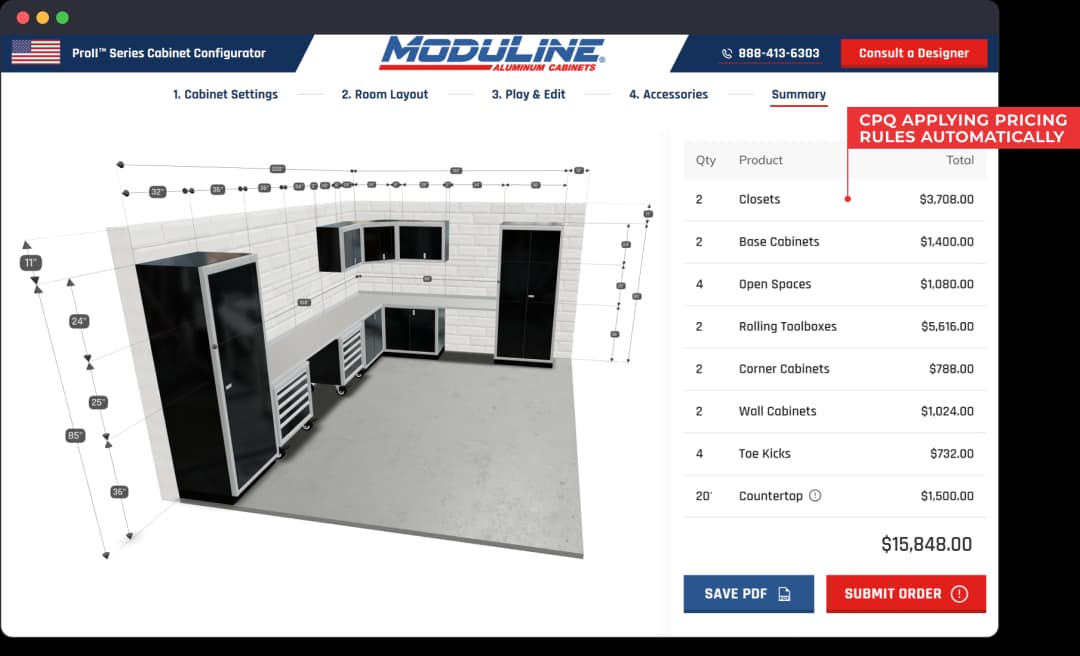Go to 2. Room Layout step

(x=384, y=94)
